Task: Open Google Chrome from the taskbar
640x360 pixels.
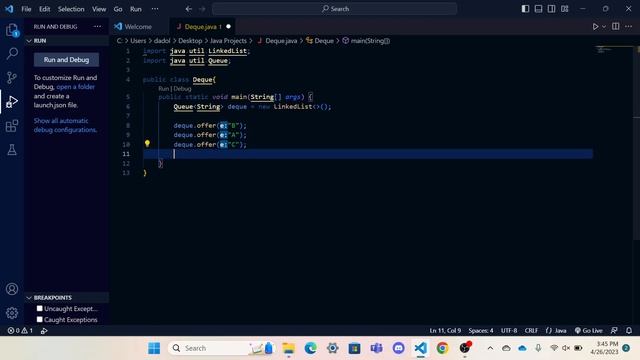Action: tap(442, 348)
